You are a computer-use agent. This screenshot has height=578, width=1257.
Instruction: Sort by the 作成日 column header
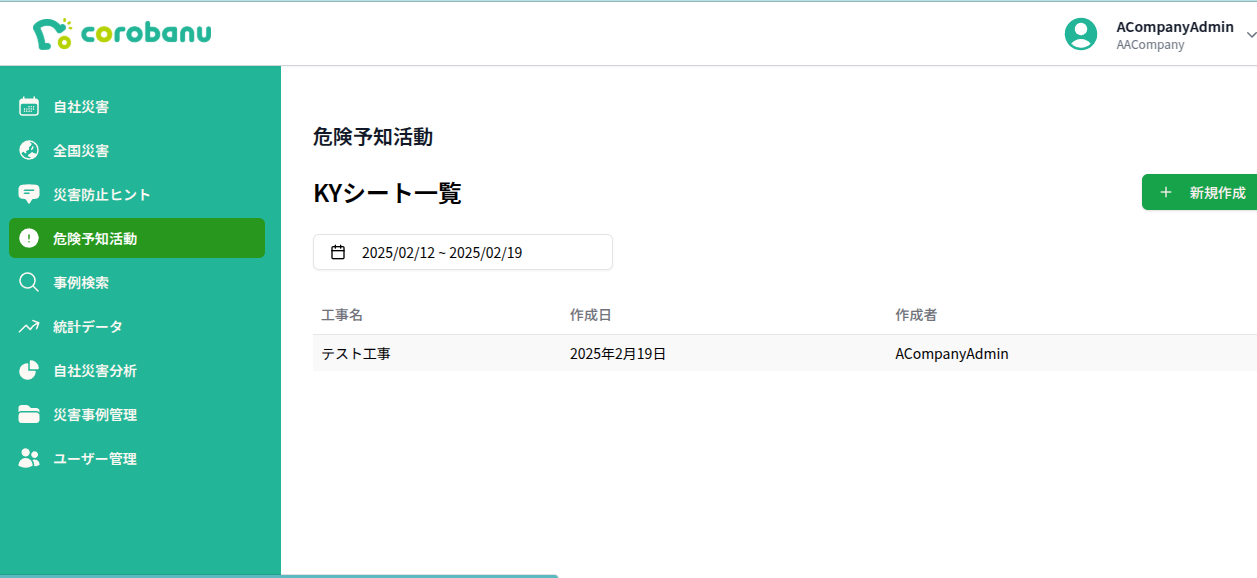(589, 314)
